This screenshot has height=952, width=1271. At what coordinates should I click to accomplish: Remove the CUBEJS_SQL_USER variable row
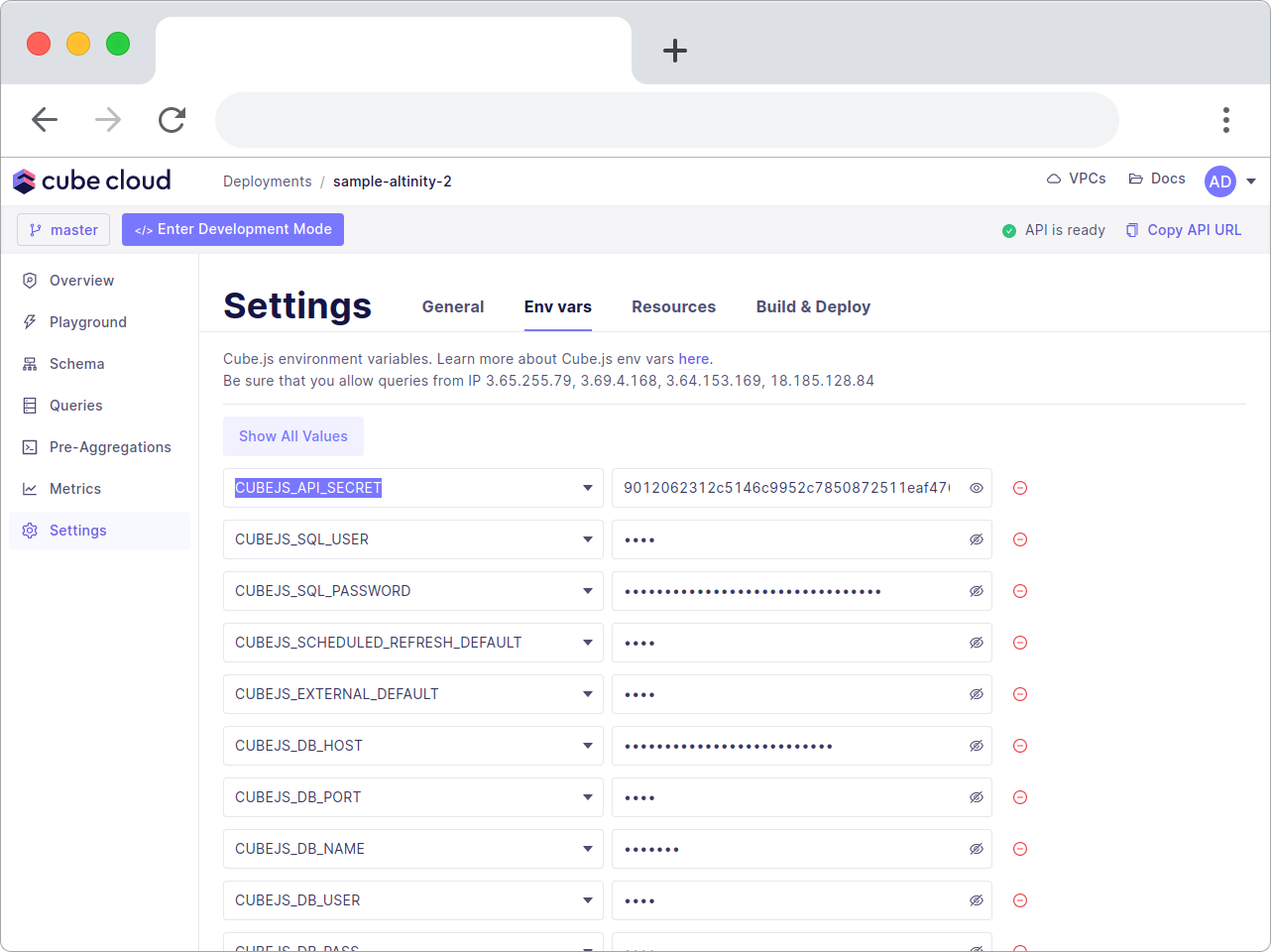(x=1020, y=539)
